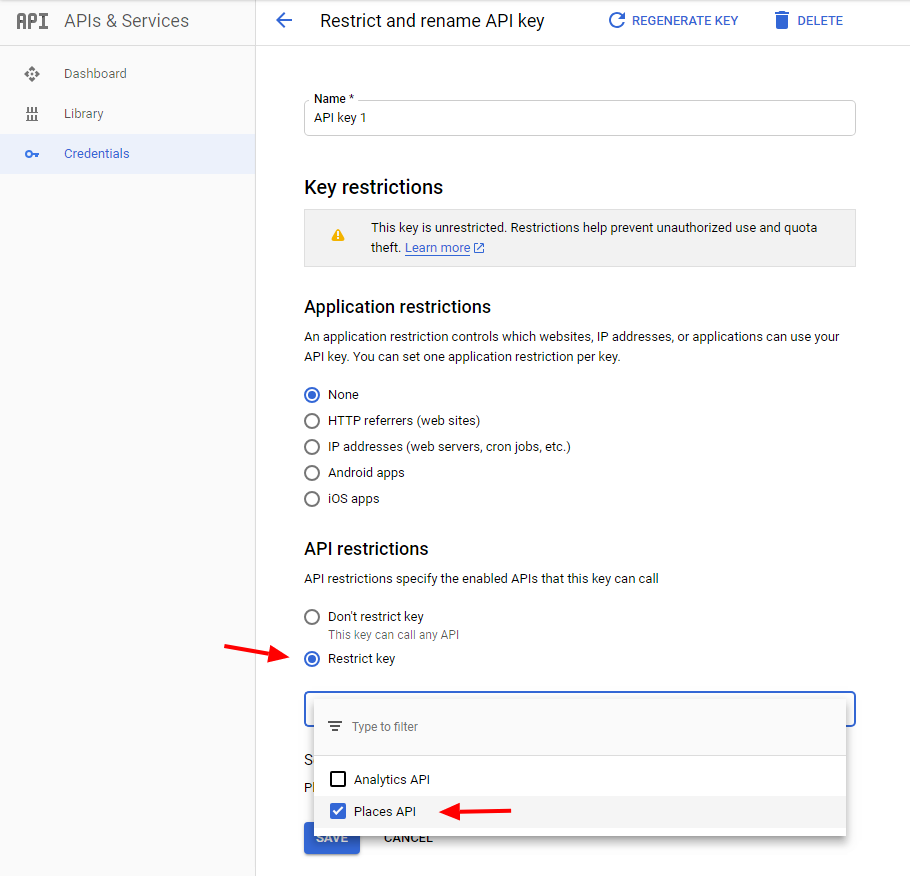Viewport: 910px width, 876px height.
Task: Click the back arrow icon
Action: [x=284, y=20]
